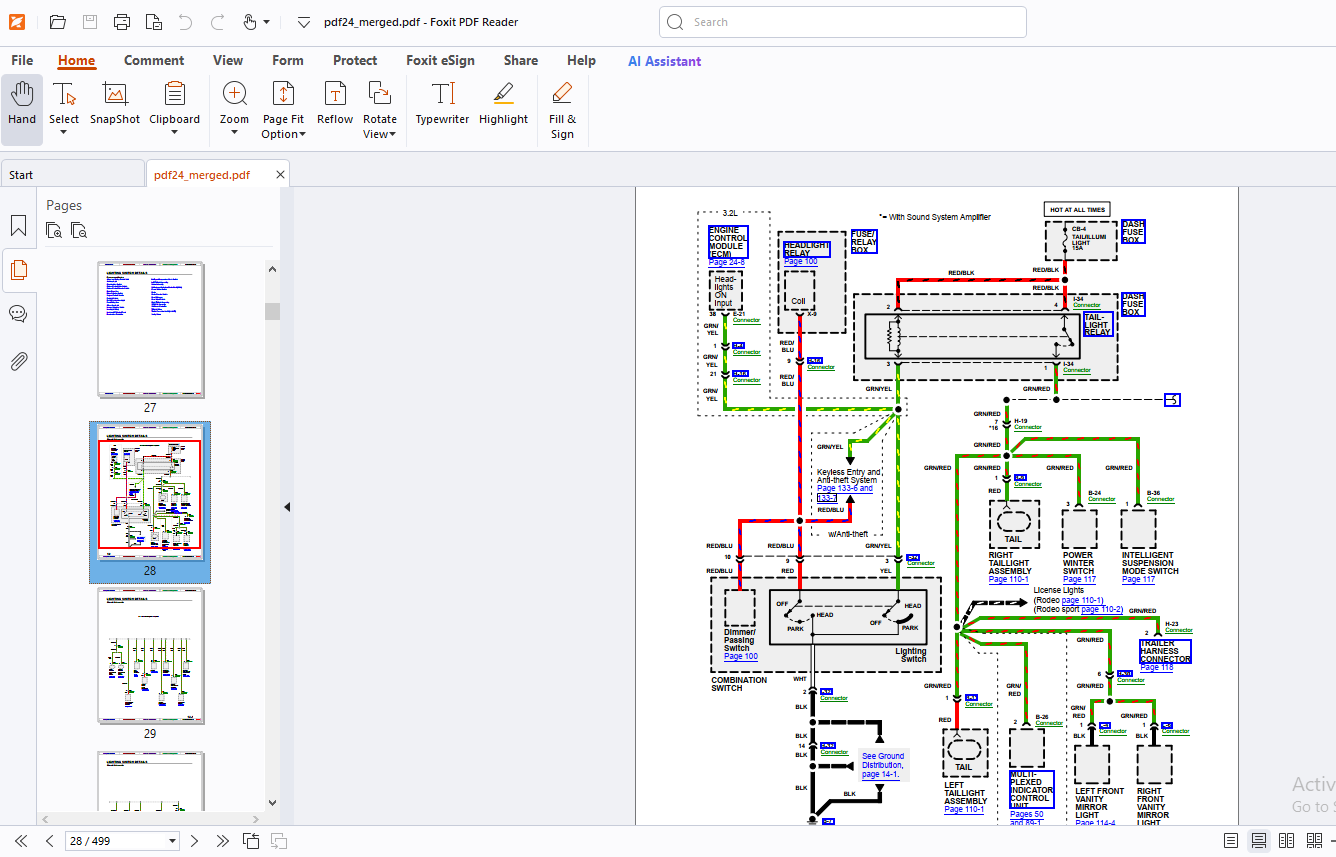Follow the Page 24-8 link in diagram
This screenshot has height=857, width=1336.
(x=726, y=262)
